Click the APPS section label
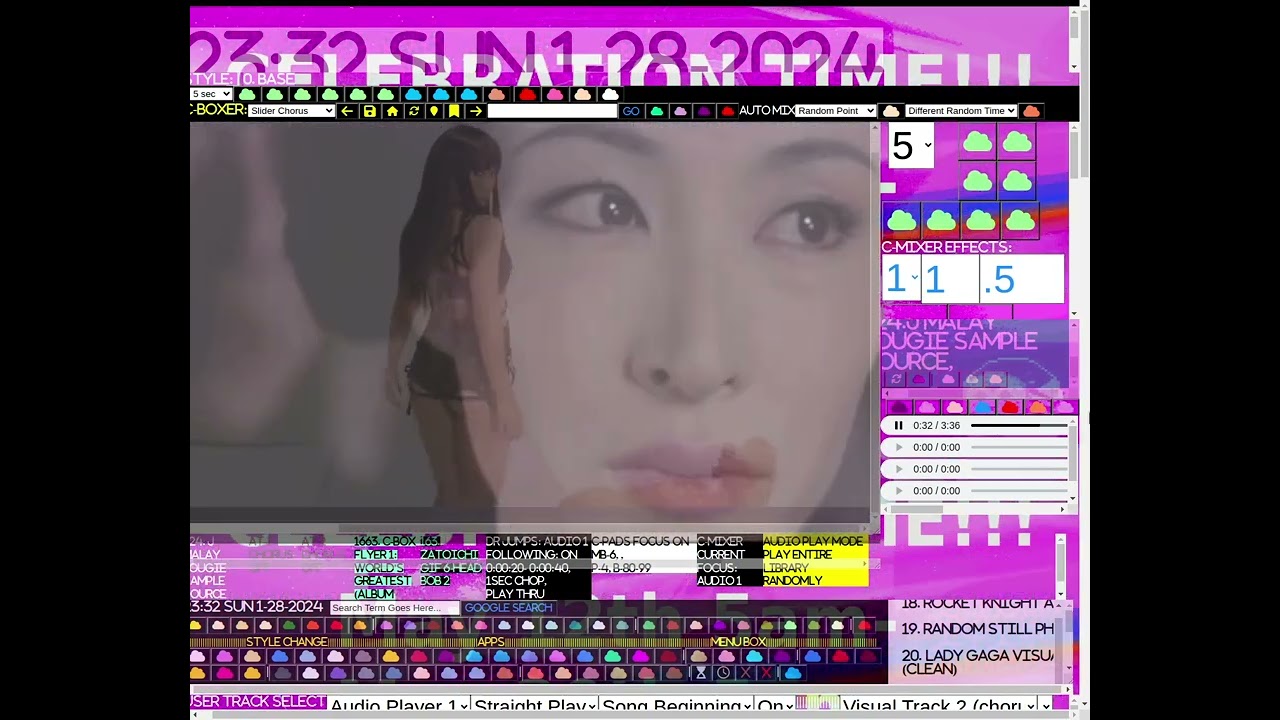The height and width of the screenshot is (720, 1280). coord(491,642)
